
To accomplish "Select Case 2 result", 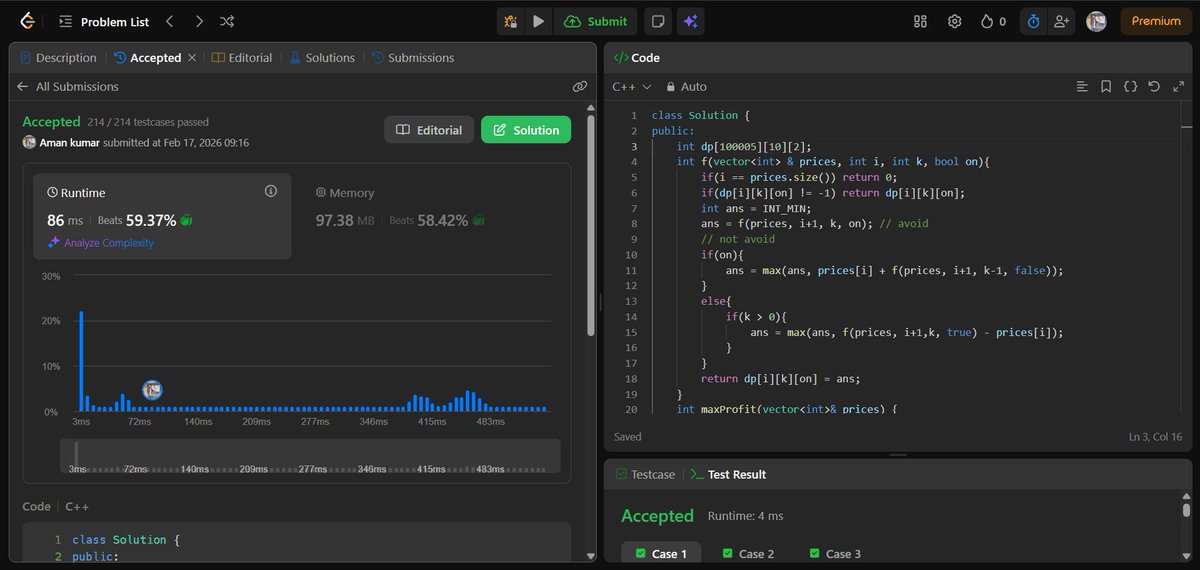I will tap(748, 554).
